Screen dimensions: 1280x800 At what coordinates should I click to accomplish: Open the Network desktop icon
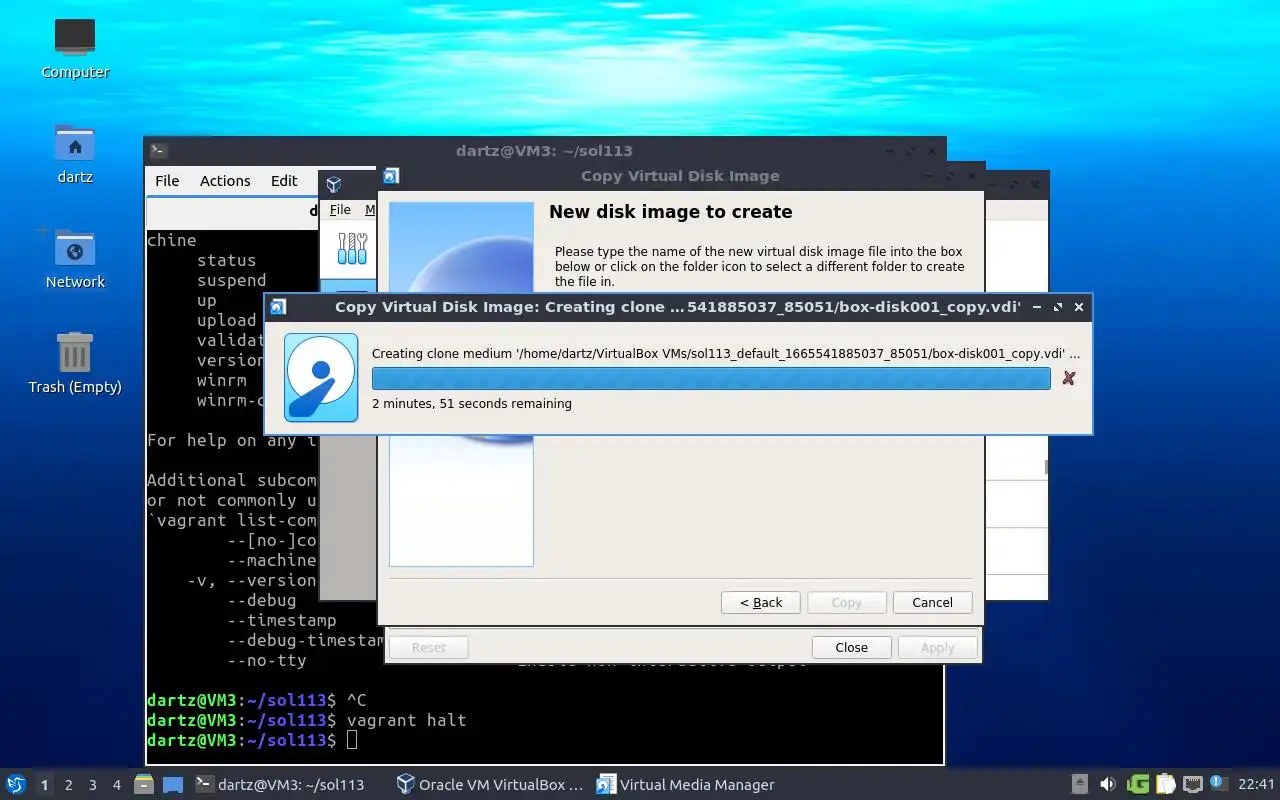click(x=75, y=259)
